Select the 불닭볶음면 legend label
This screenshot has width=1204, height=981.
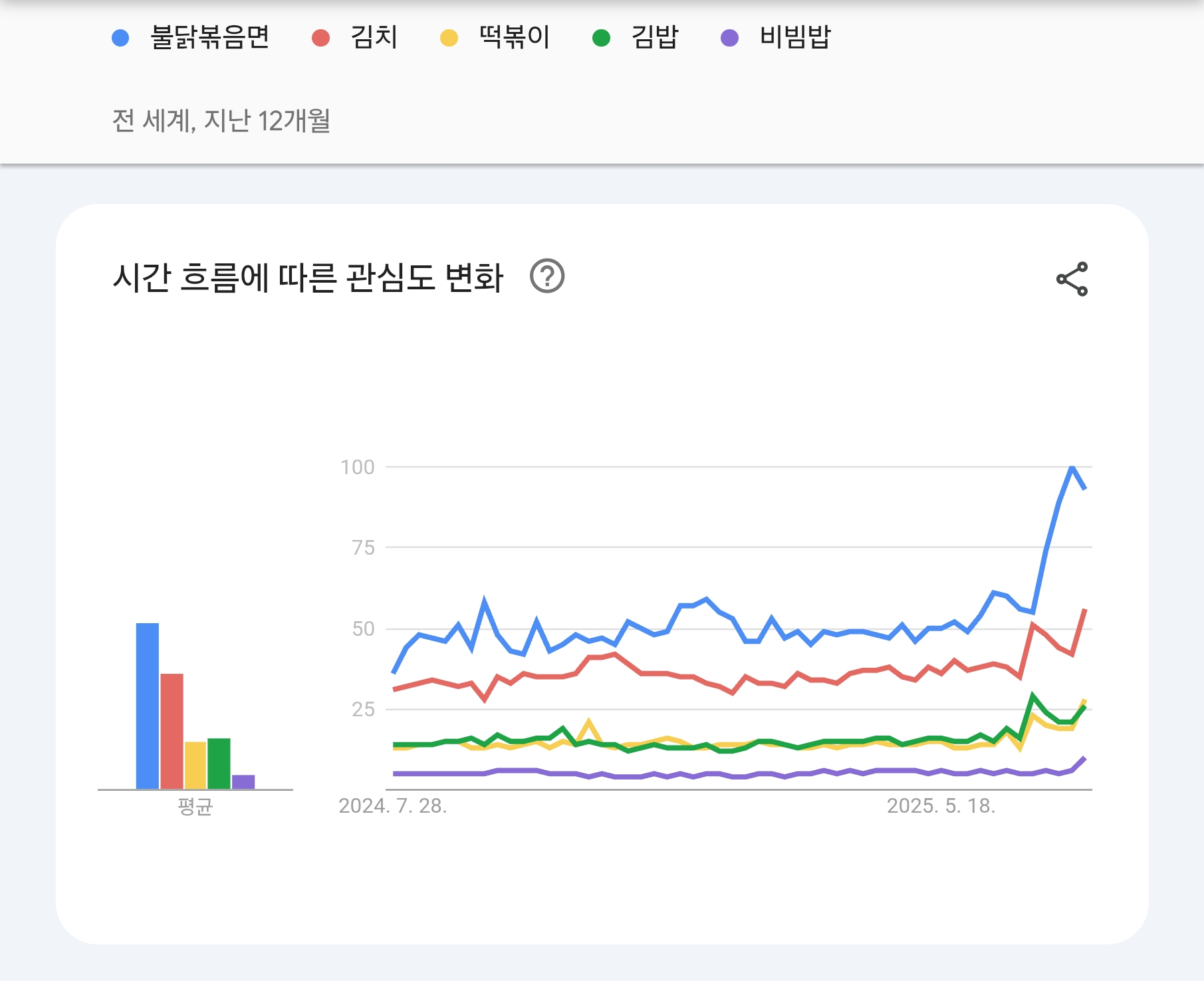coord(210,37)
